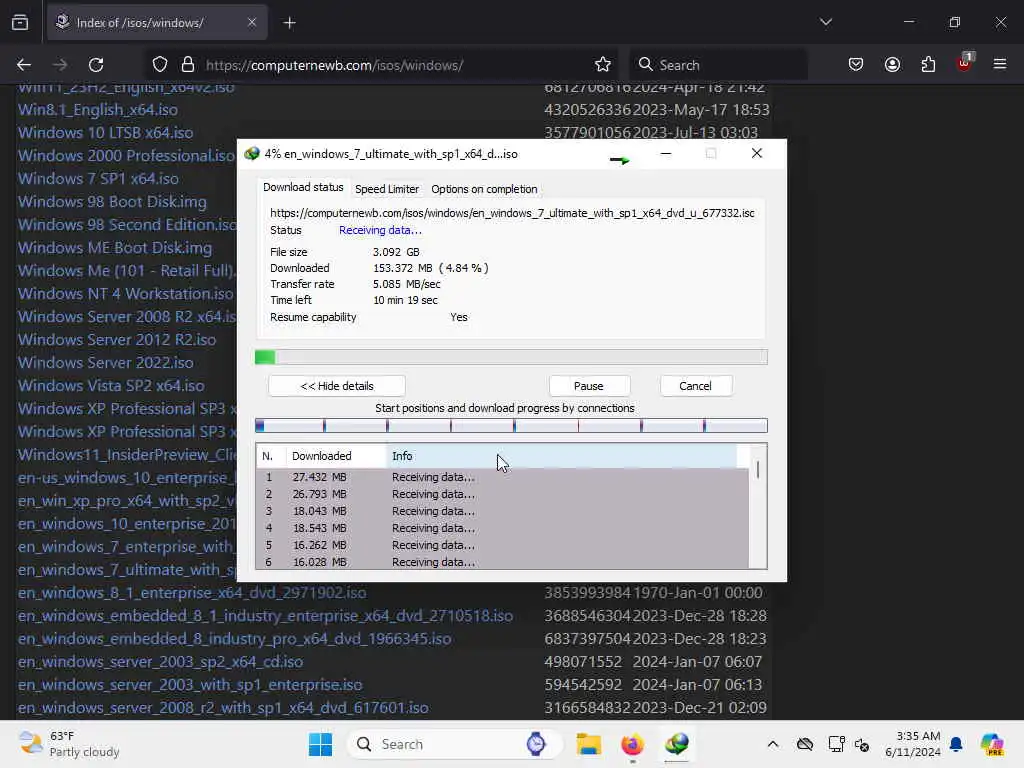Screen dimensions: 1024x768
Task: Expand the list all tabs chevron
Action: click(825, 22)
